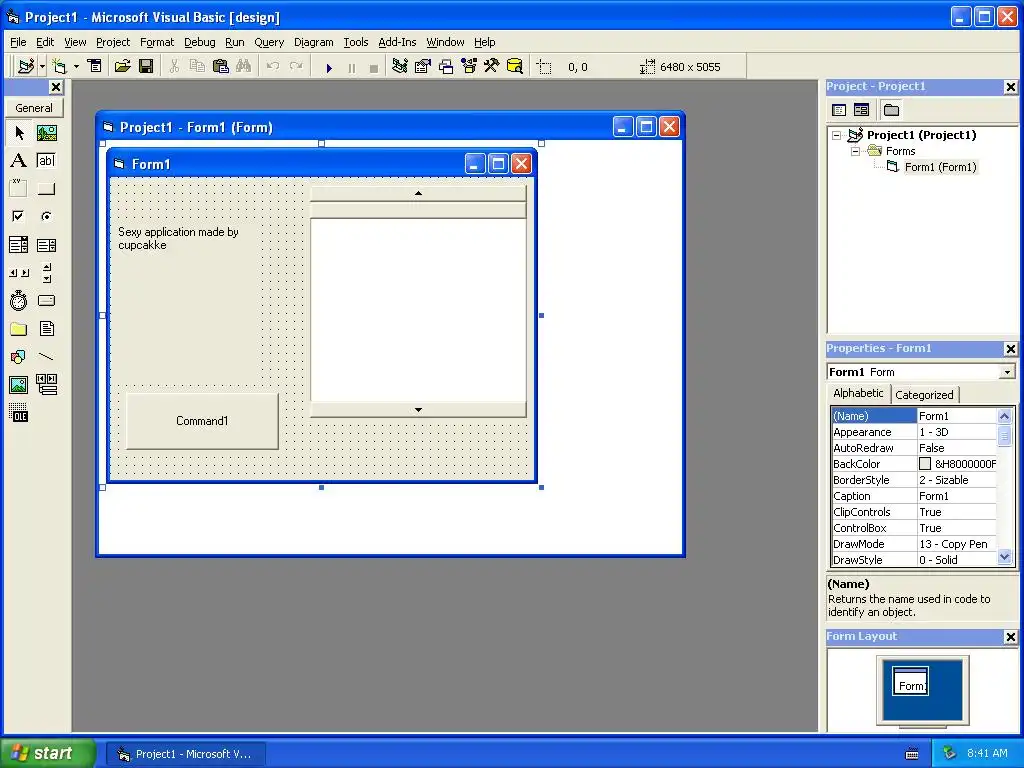This screenshot has height=768, width=1024.
Task: Click the label text 'Sexy application made by cupcakke'
Action: click(178, 238)
